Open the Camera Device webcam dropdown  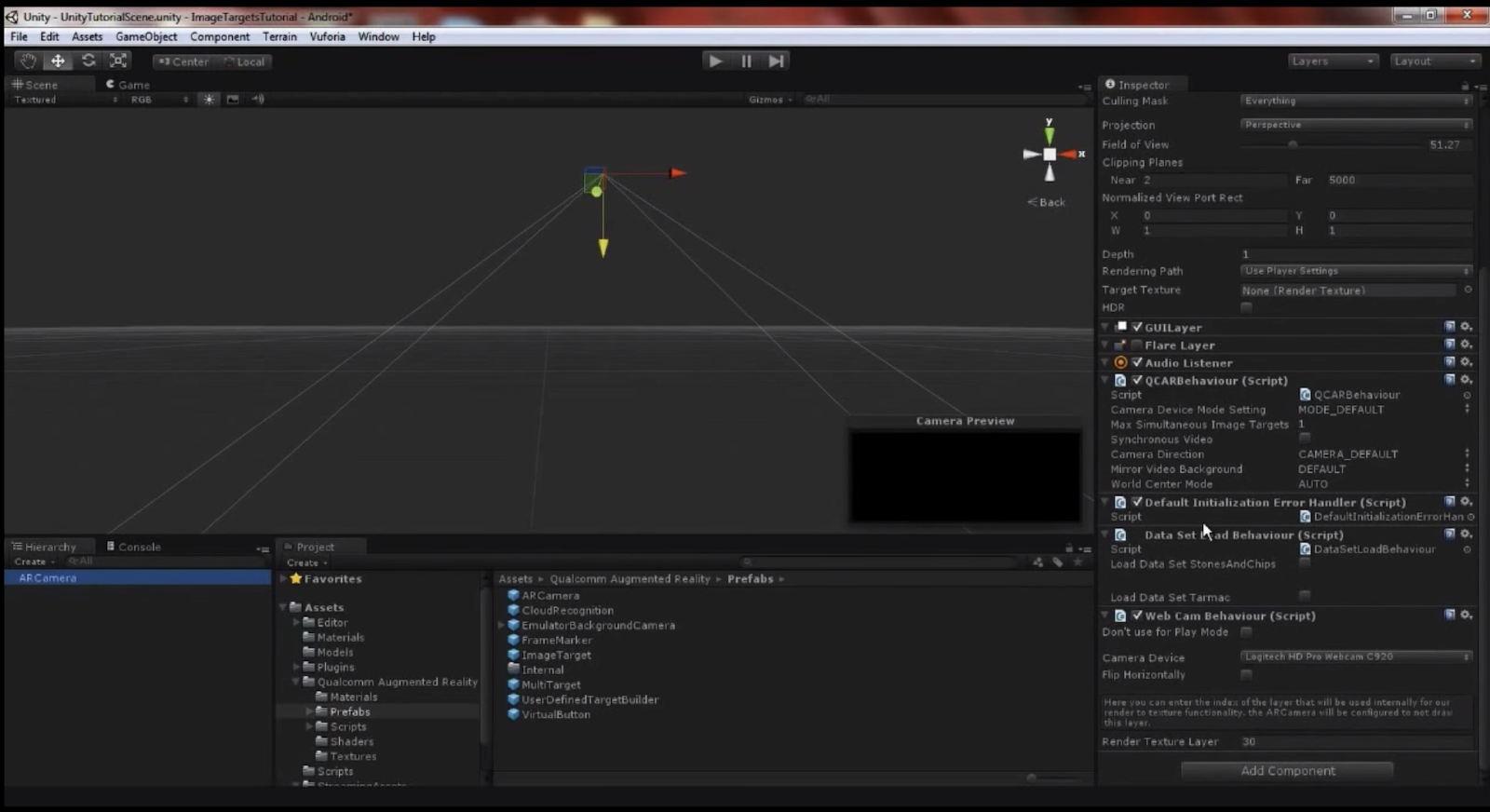click(1356, 656)
